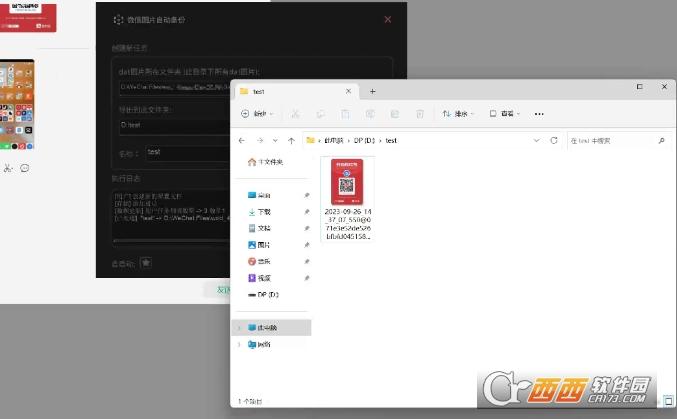
Task: Close the dark backup tool dialog
Action: [x=388, y=19]
